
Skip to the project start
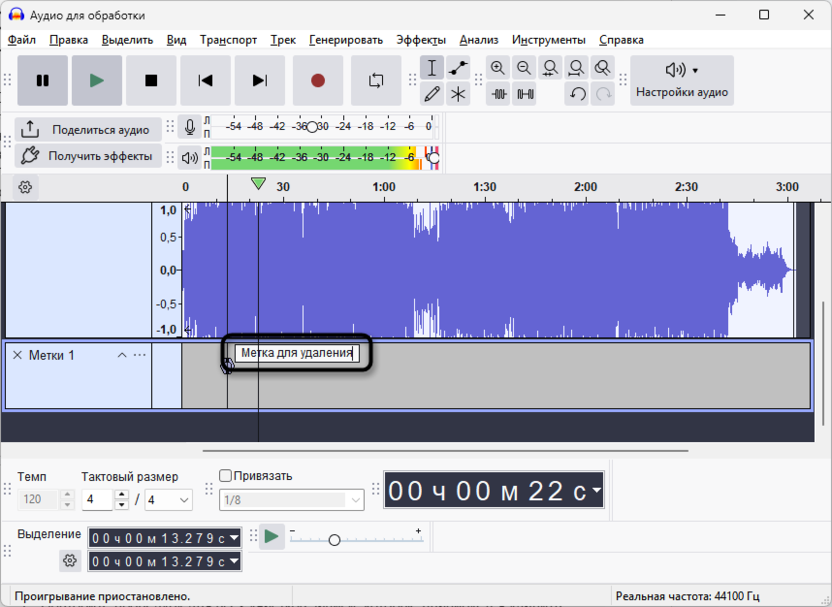click(x=205, y=81)
